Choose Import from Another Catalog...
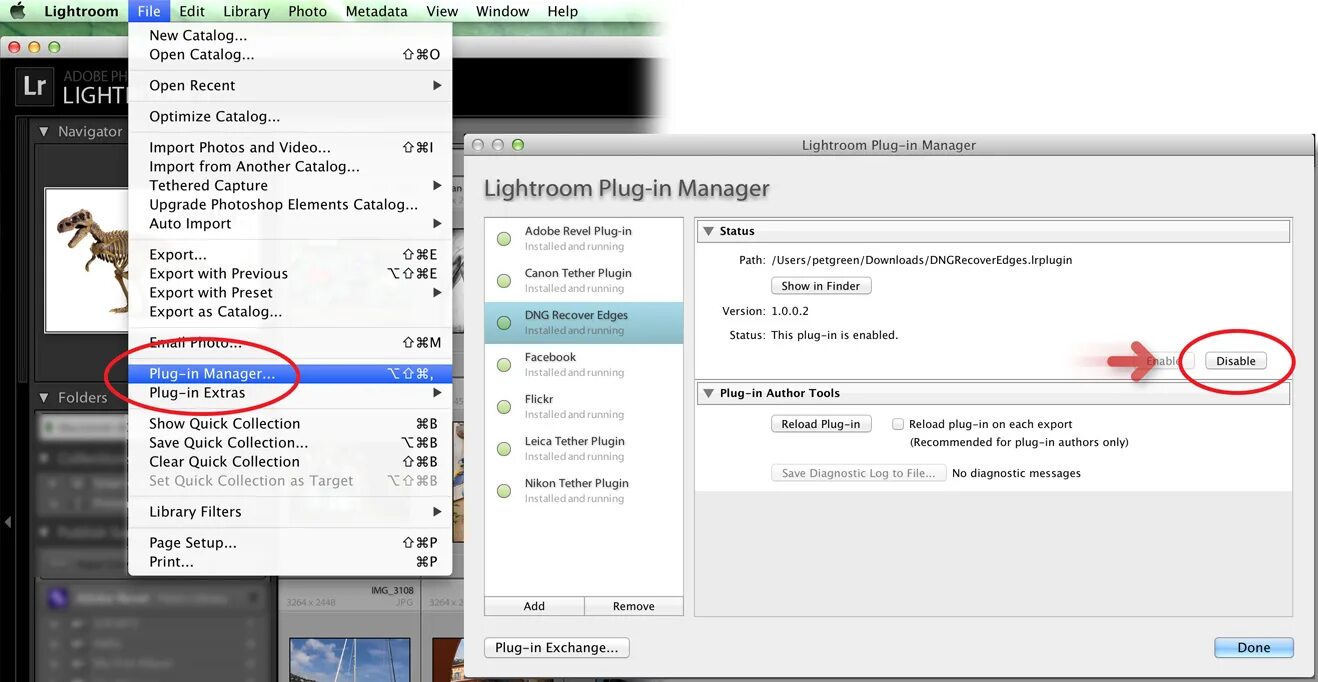This screenshot has width=1318, height=682. tap(290, 166)
